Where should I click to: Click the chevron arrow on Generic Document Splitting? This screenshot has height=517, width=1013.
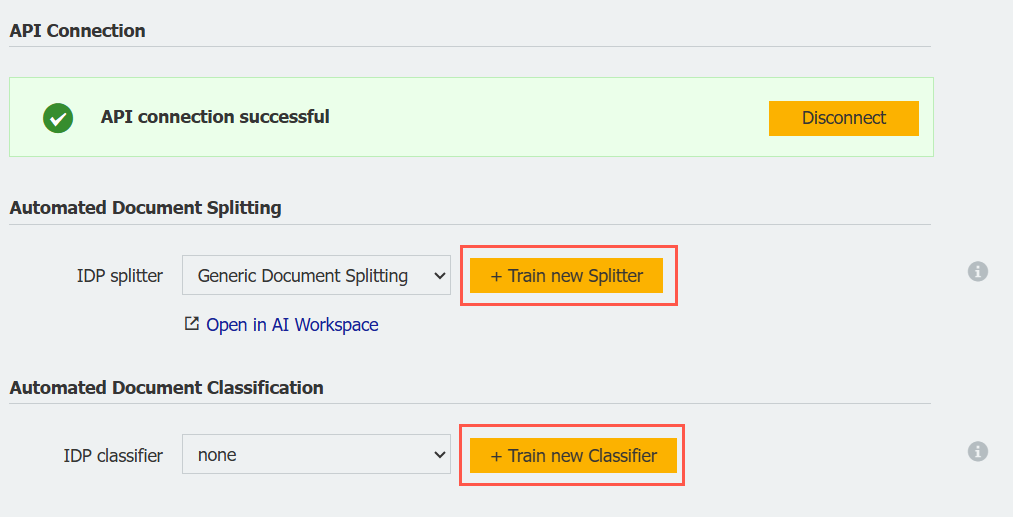[x=438, y=276]
